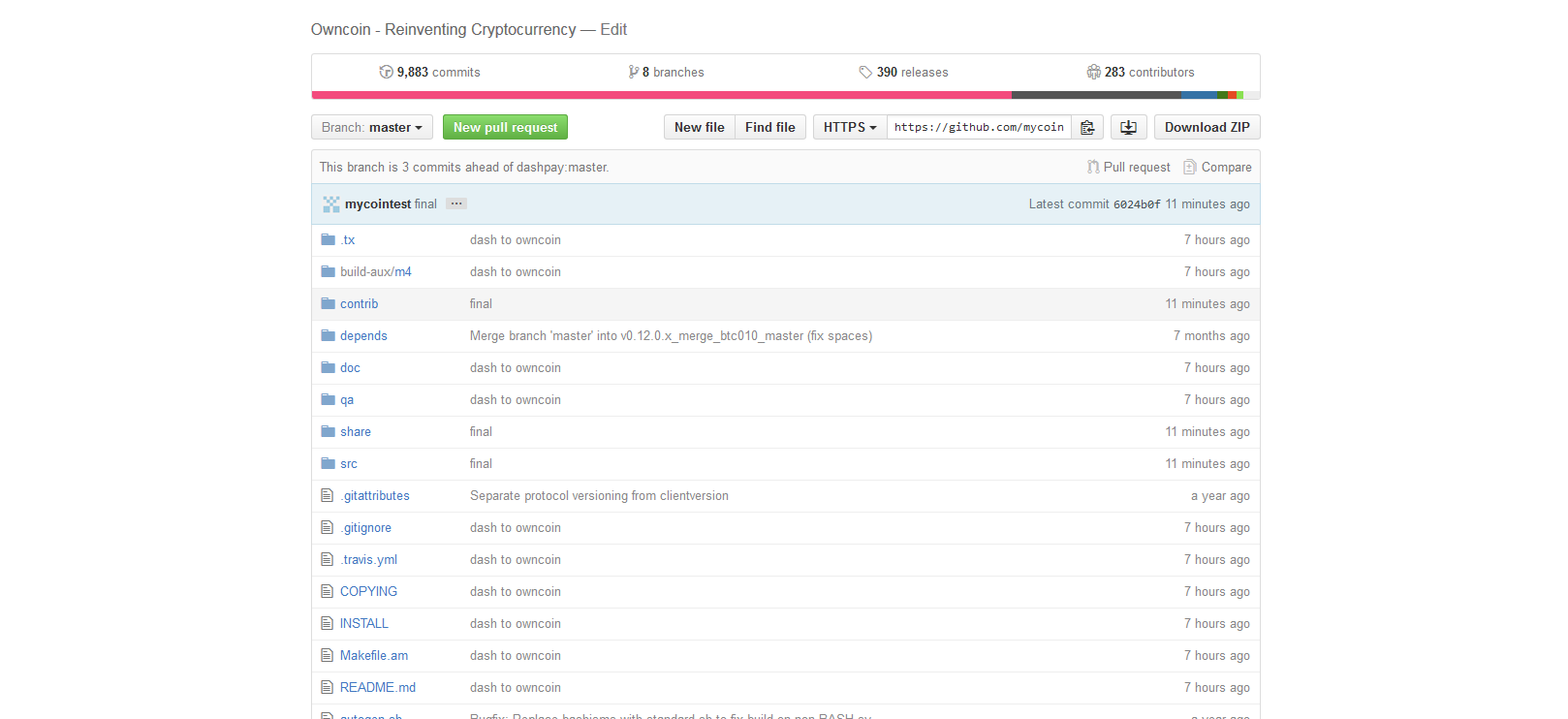Open the Merge branch 'master' commit message
The width and height of the screenshot is (1568, 719).
point(671,335)
